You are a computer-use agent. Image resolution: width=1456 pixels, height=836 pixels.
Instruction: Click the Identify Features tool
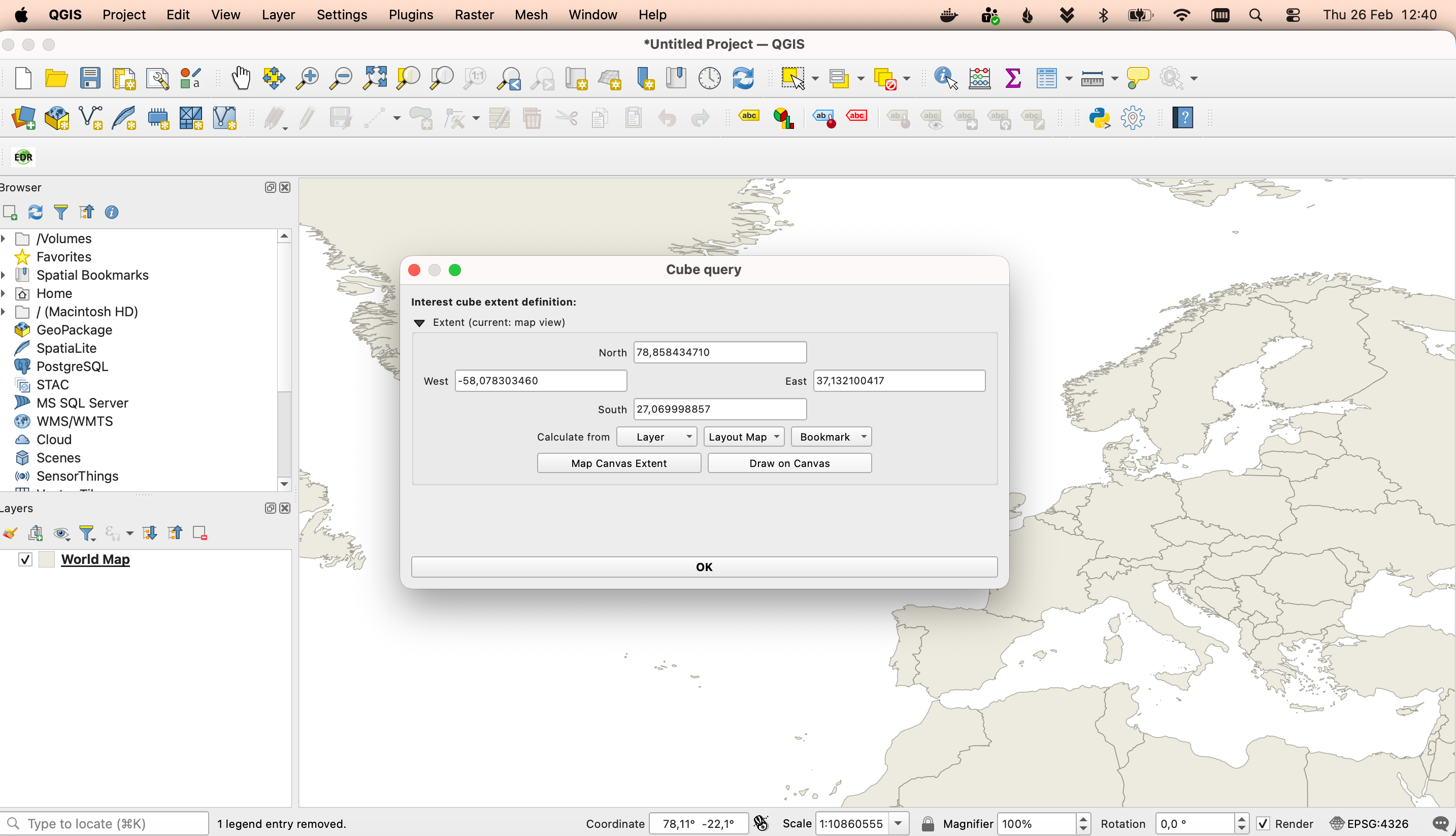tap(945, 78)
